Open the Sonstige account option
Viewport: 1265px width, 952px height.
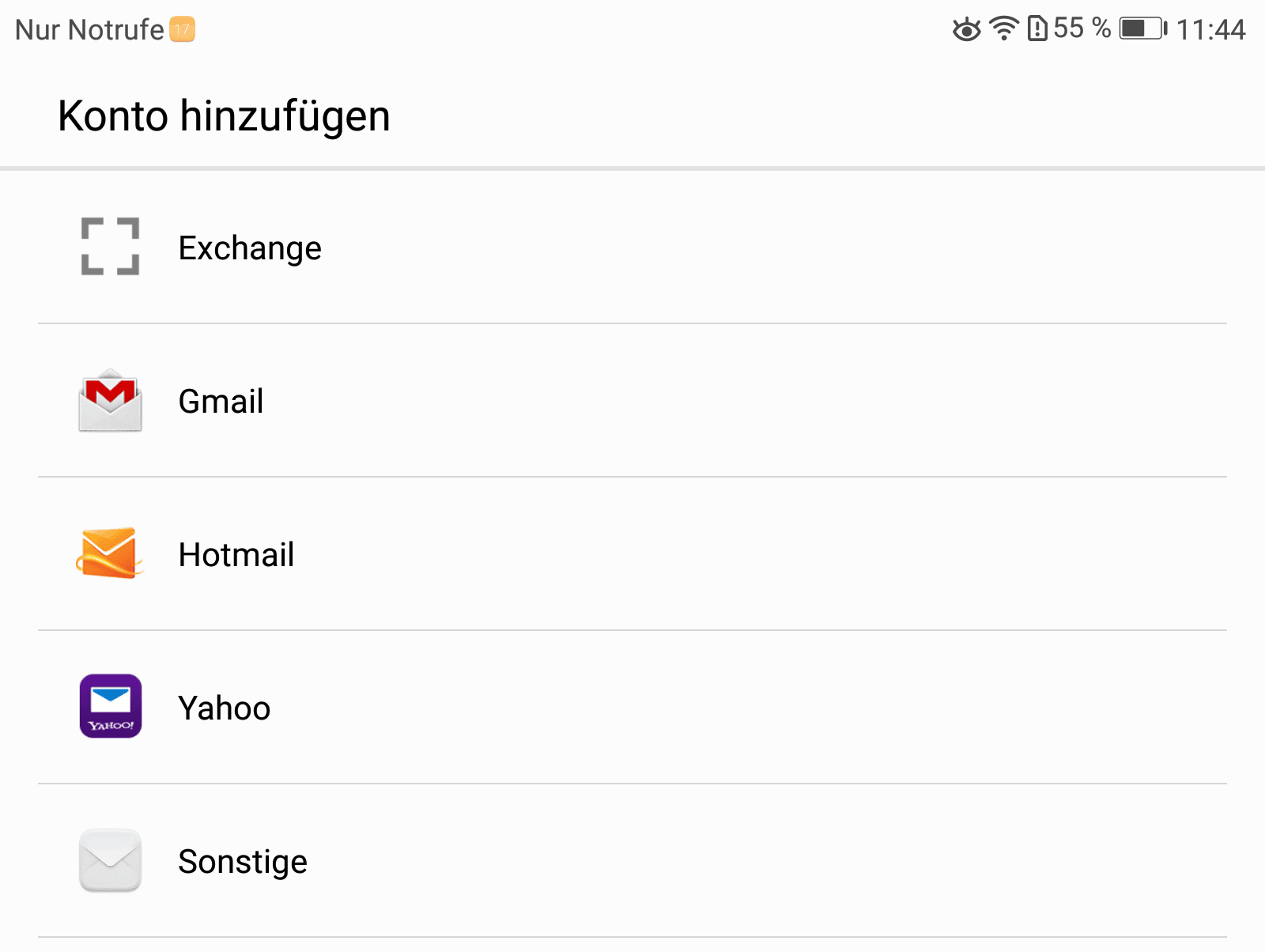pyautogui.click(x=632, y=861)
